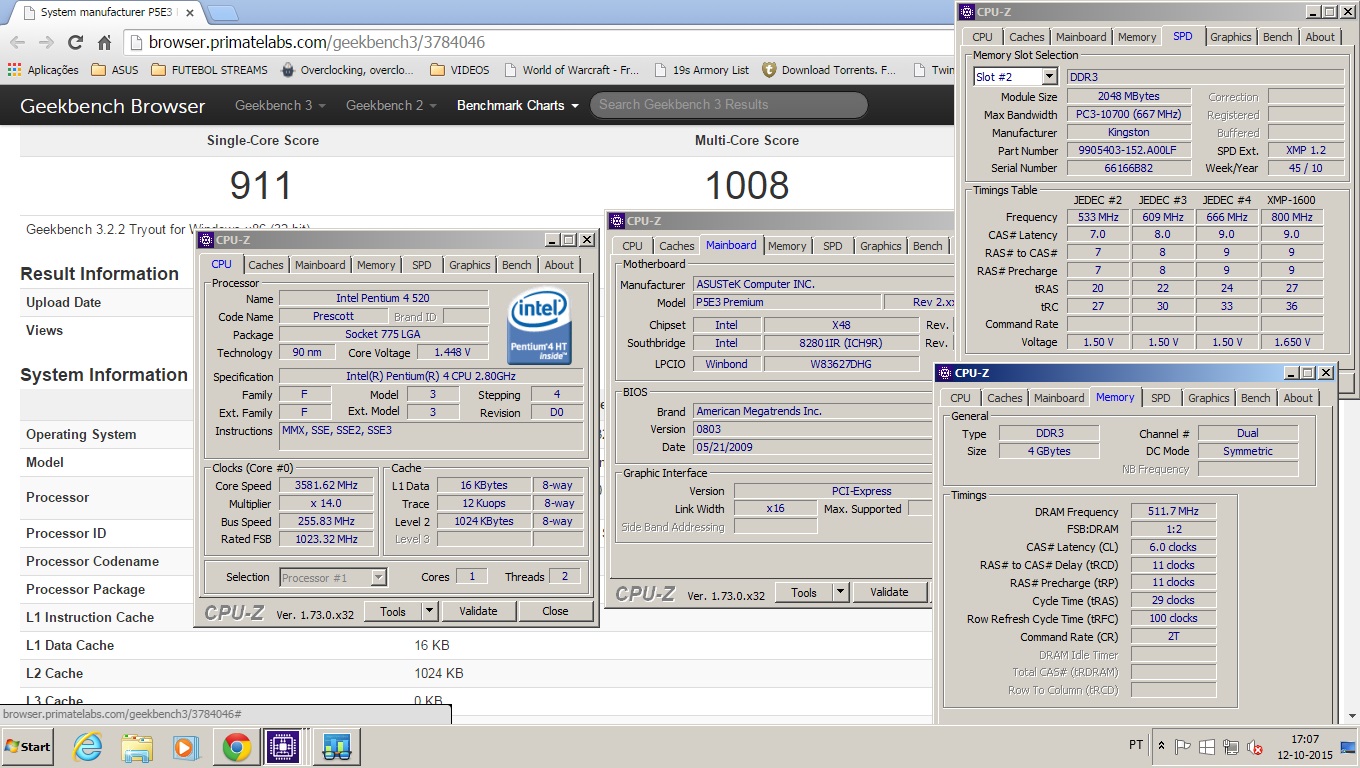The image size is (1360, 768).
Task: Select Graphics tab in Mainboard window
Action: (x=880, y=246)
